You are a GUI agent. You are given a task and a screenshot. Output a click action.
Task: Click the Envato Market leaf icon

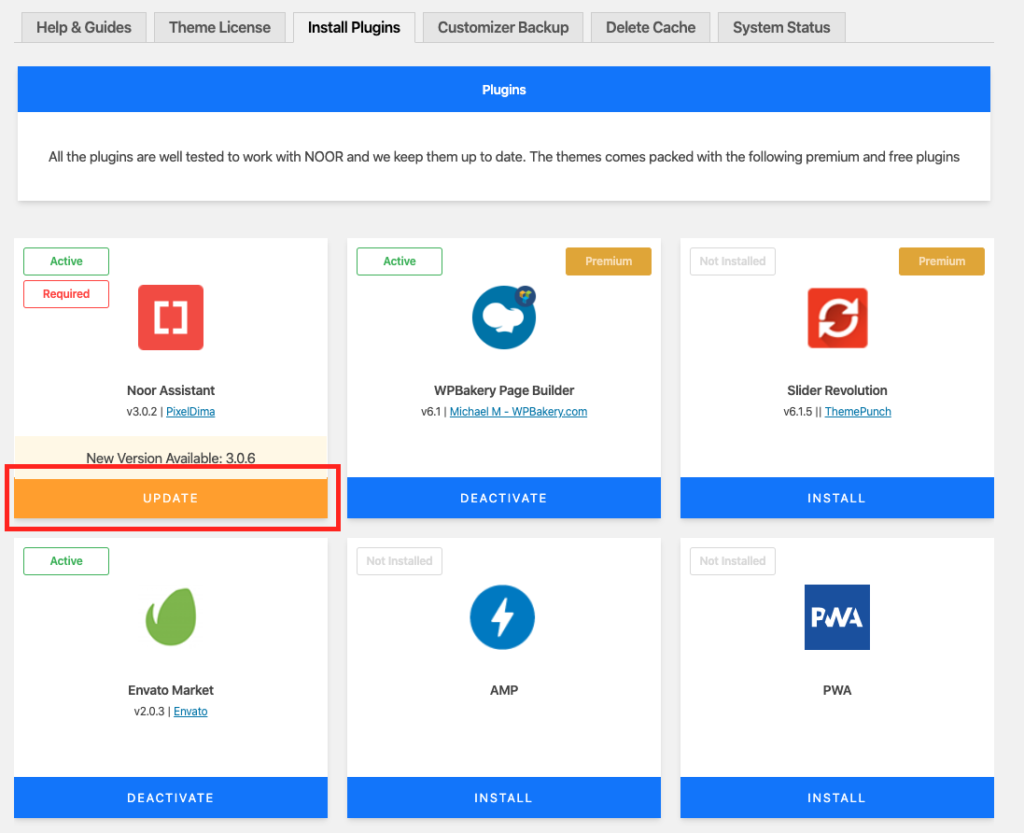pyautogui.click(x=170, y=617)
